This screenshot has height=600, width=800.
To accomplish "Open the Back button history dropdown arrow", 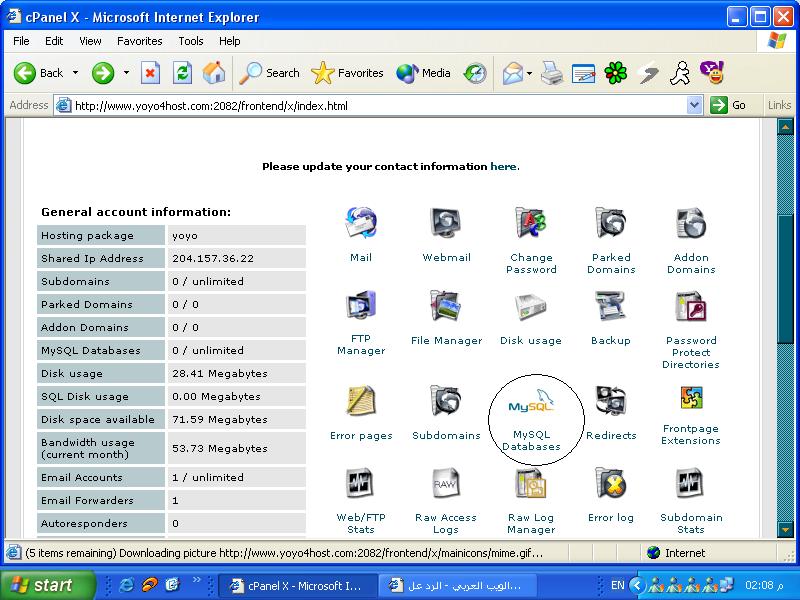I will 74,73.
